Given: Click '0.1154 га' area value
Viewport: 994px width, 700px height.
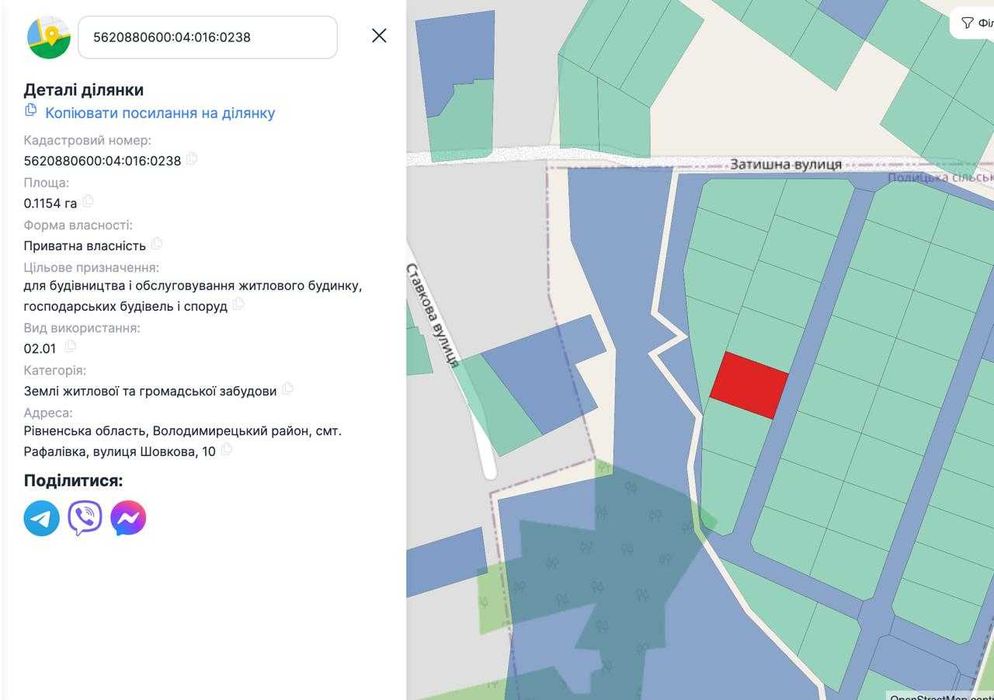Looking at the screenshot, I should pyautogui.click(x=50, y=204).
